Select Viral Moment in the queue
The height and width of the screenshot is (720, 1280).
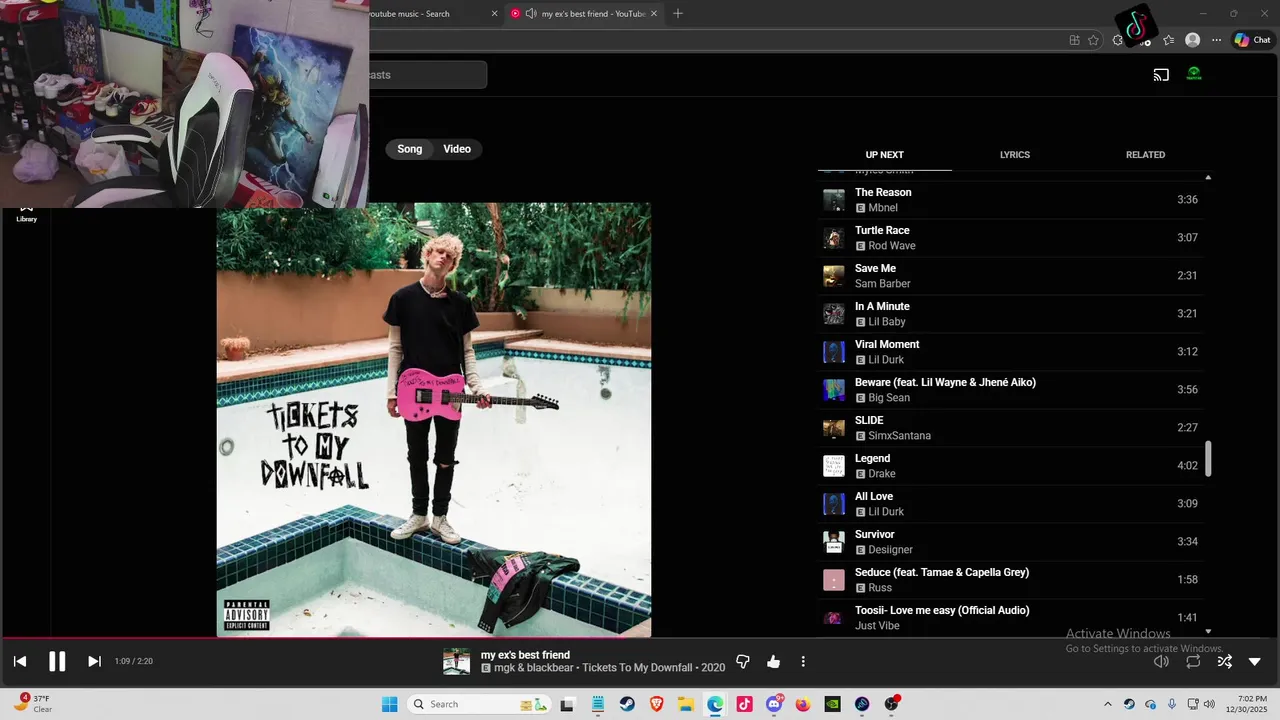(1010, 352)
